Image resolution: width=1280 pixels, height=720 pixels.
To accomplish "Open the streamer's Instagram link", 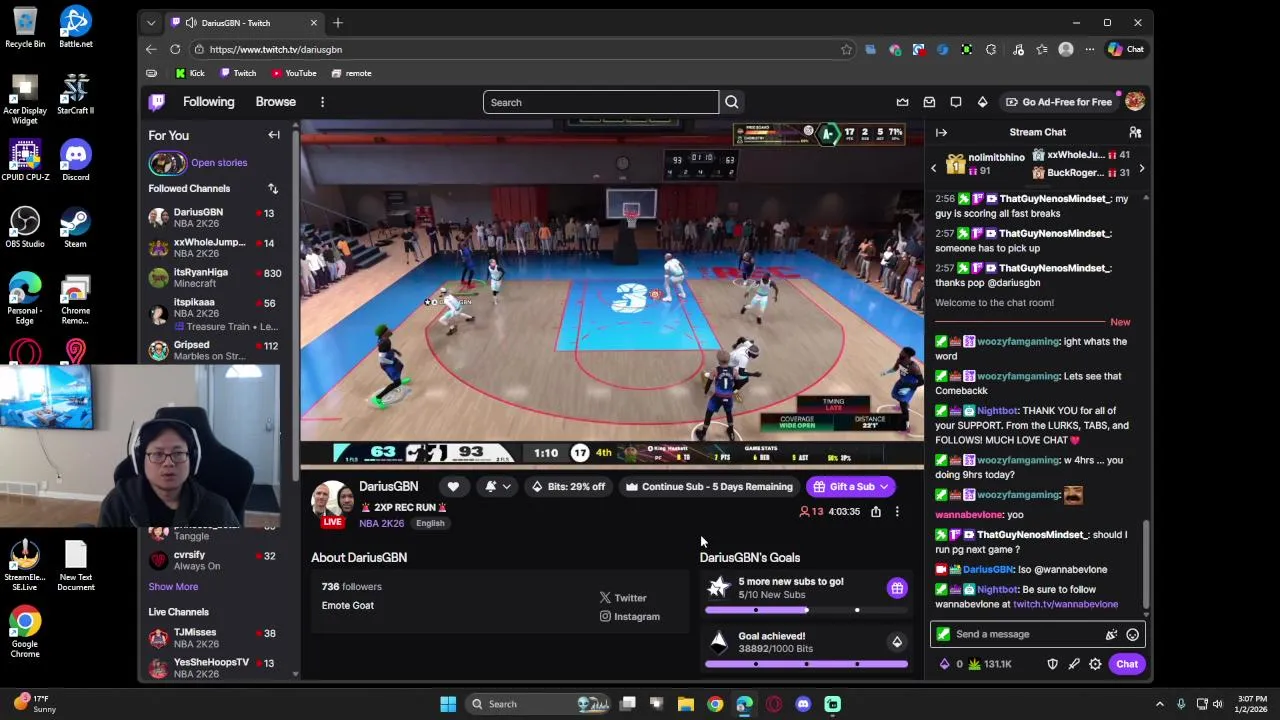I will pyautogui.click(x=629, y=617).
